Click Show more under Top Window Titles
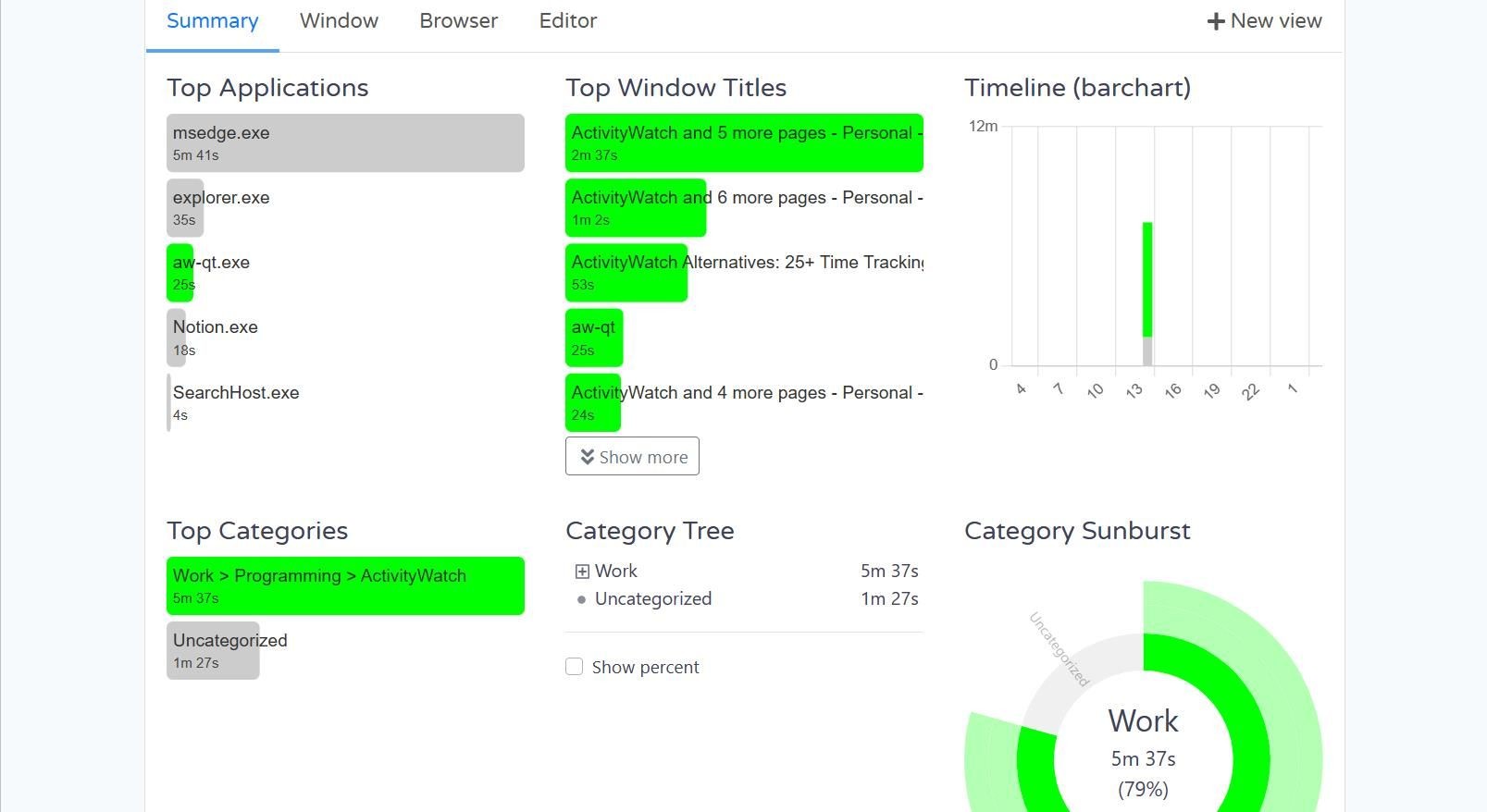The image size is (1487, 812). (632, 456)
